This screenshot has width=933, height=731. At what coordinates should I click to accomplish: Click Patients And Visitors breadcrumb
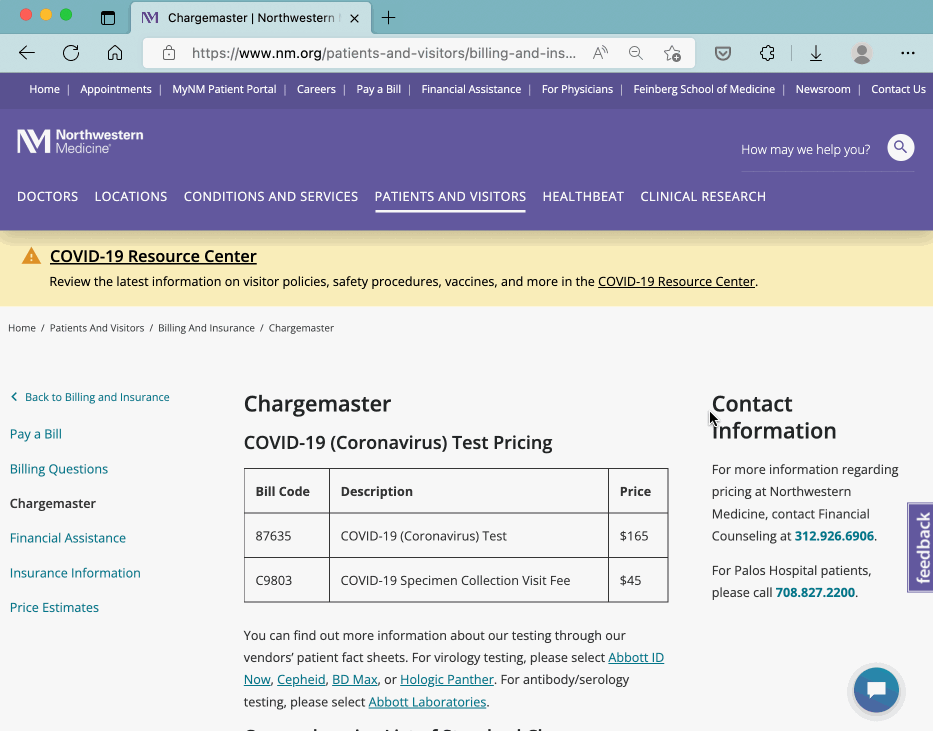[x=97, y=328]
